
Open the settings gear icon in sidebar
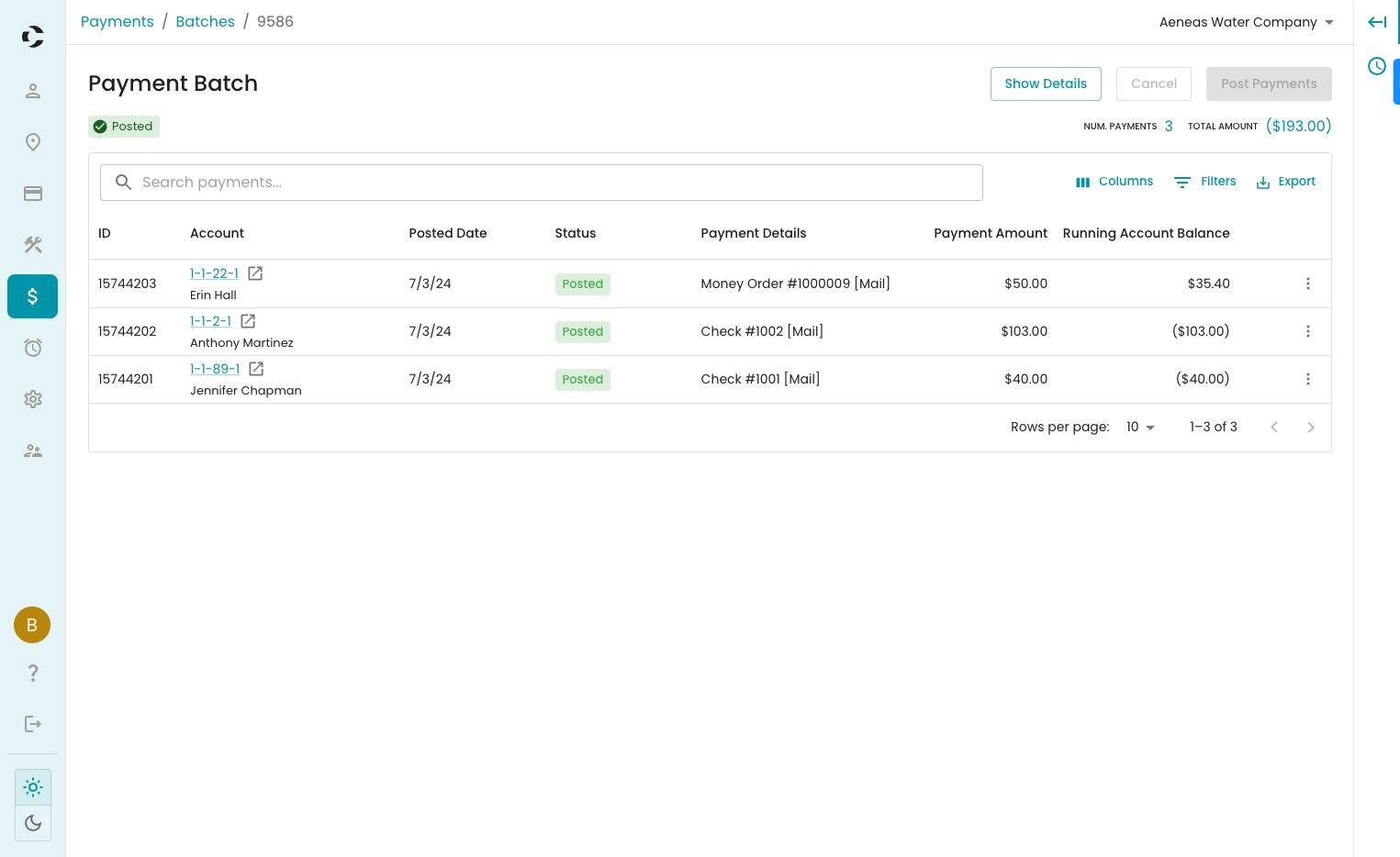pos(33,399)
